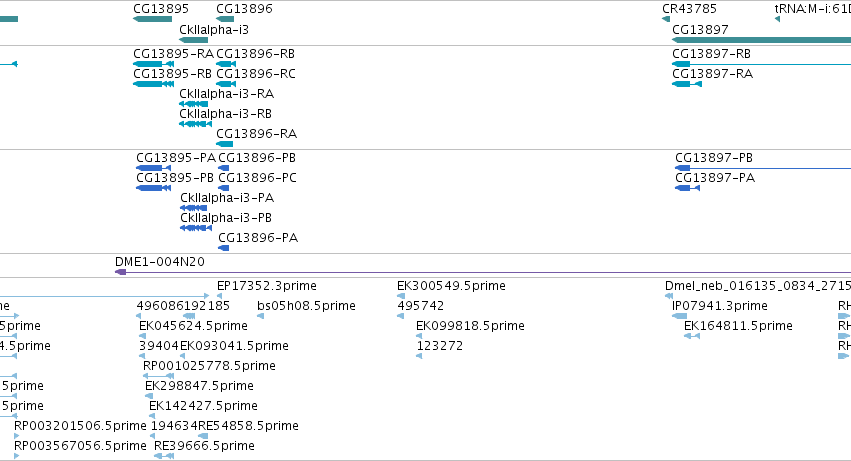
Task: Select the CG13897 gene label
Action: pyautogui.click(x=700, y=29)
